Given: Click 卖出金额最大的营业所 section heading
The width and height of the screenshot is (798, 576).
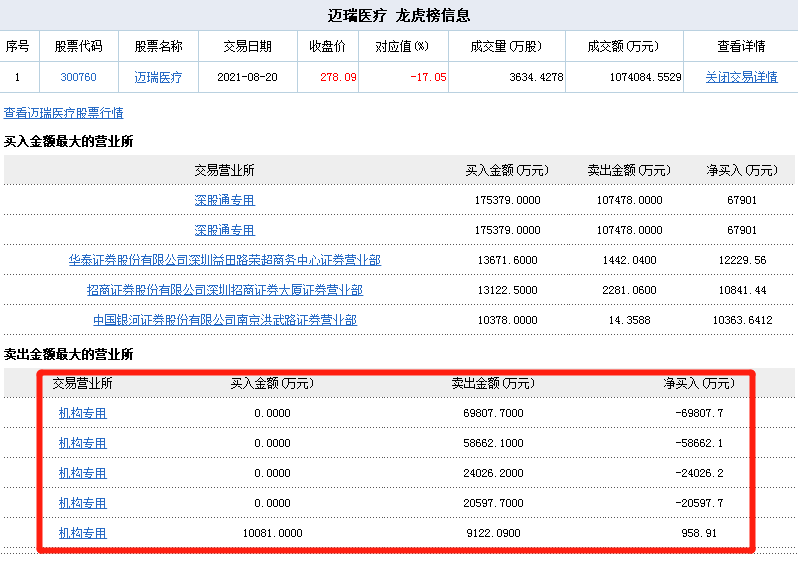Looking at the screenshot, I should (68, 354).
